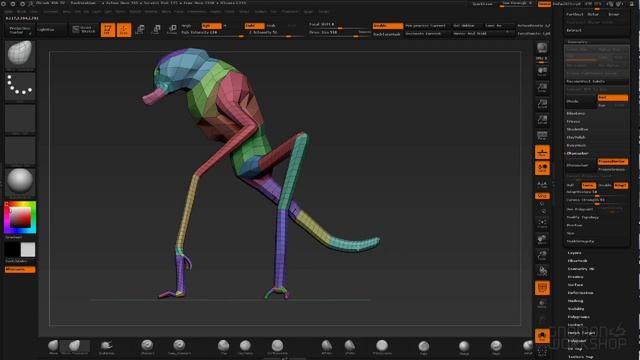
Task: Open the Transform menu
Action: 290,12
